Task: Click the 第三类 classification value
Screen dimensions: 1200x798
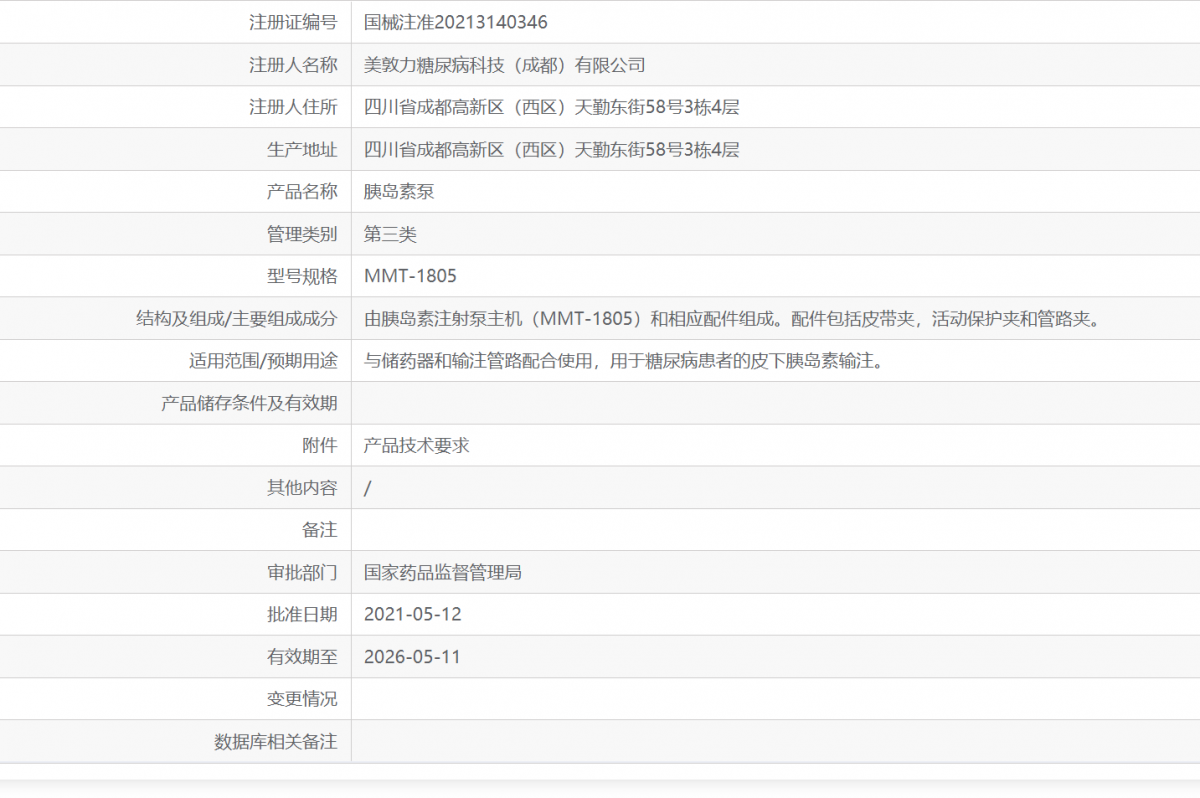Action: pos(388,233)
